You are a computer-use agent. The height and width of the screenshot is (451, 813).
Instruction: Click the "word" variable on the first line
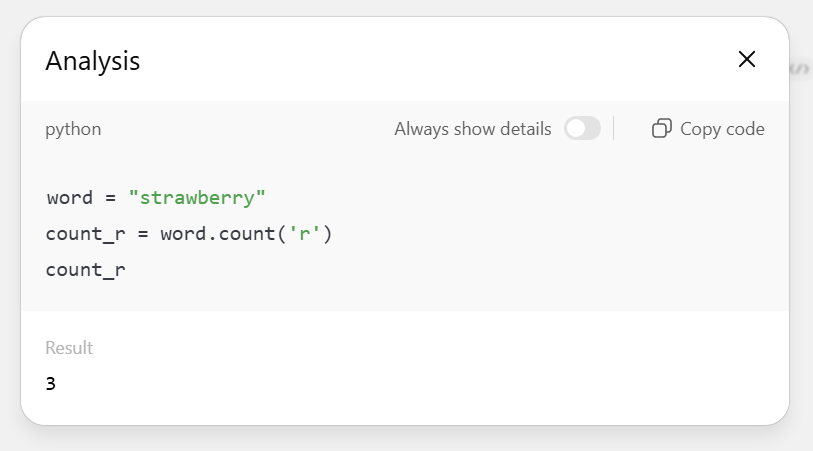pyautogui.click(x=69, y=197)
